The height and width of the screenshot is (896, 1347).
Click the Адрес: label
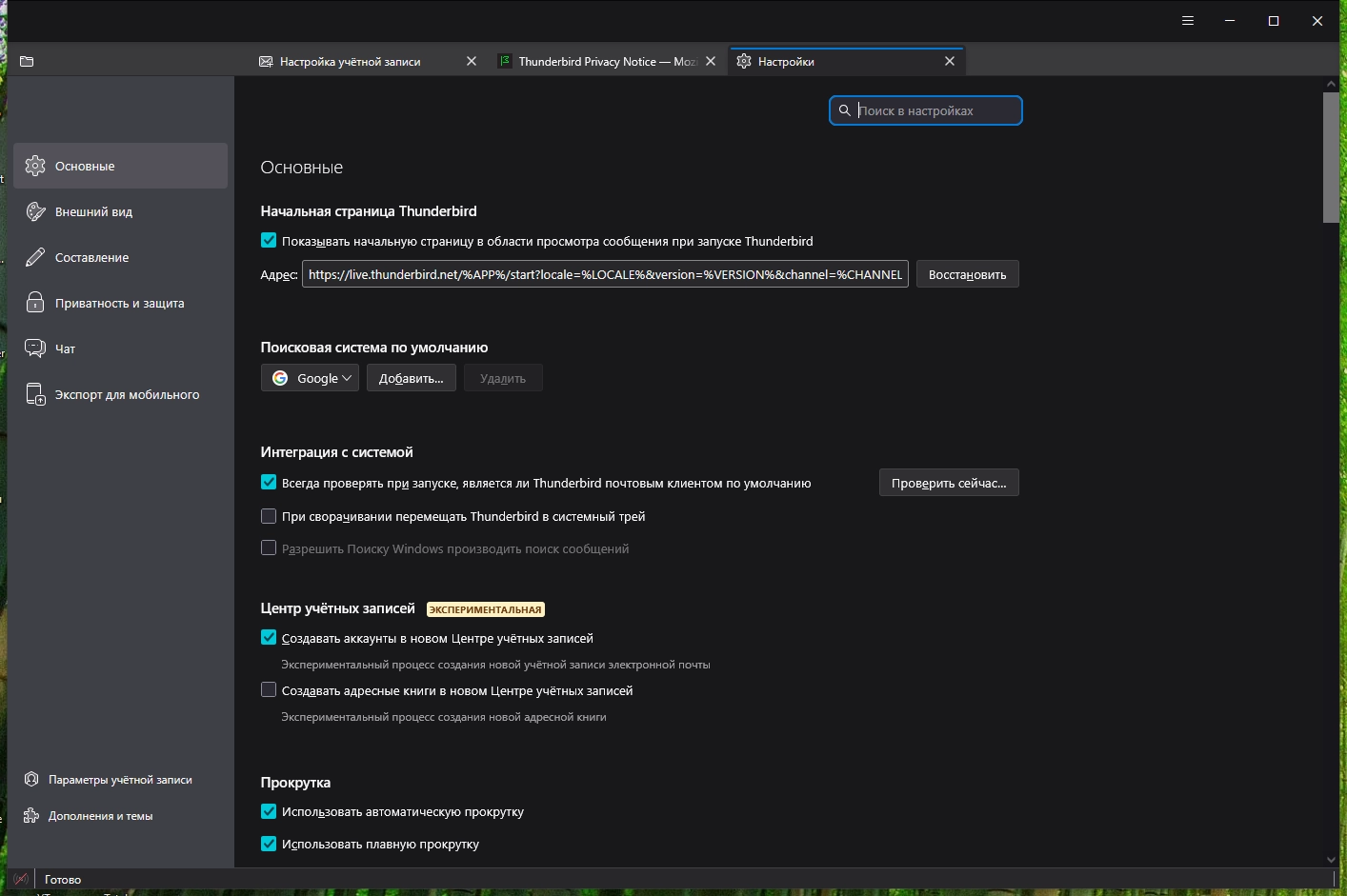279,274
